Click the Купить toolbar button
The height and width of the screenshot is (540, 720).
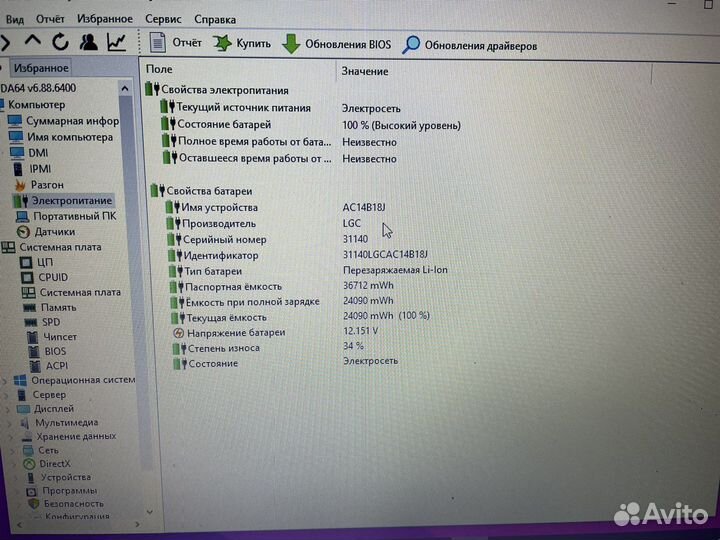(242, 44)
